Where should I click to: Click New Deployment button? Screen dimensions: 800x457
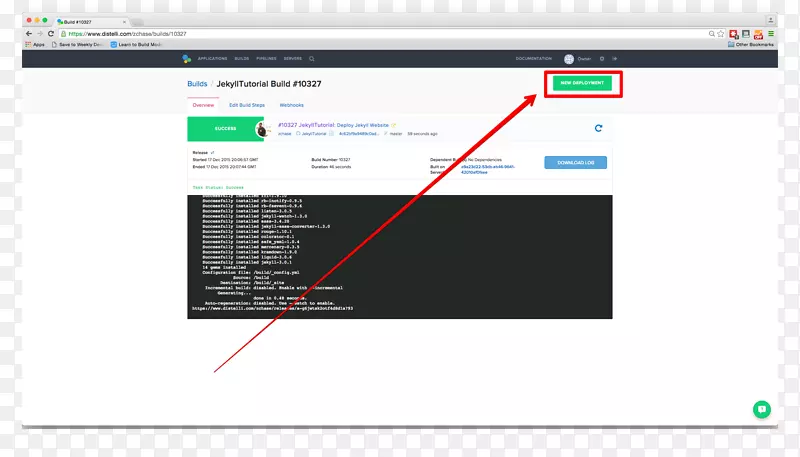582,83
